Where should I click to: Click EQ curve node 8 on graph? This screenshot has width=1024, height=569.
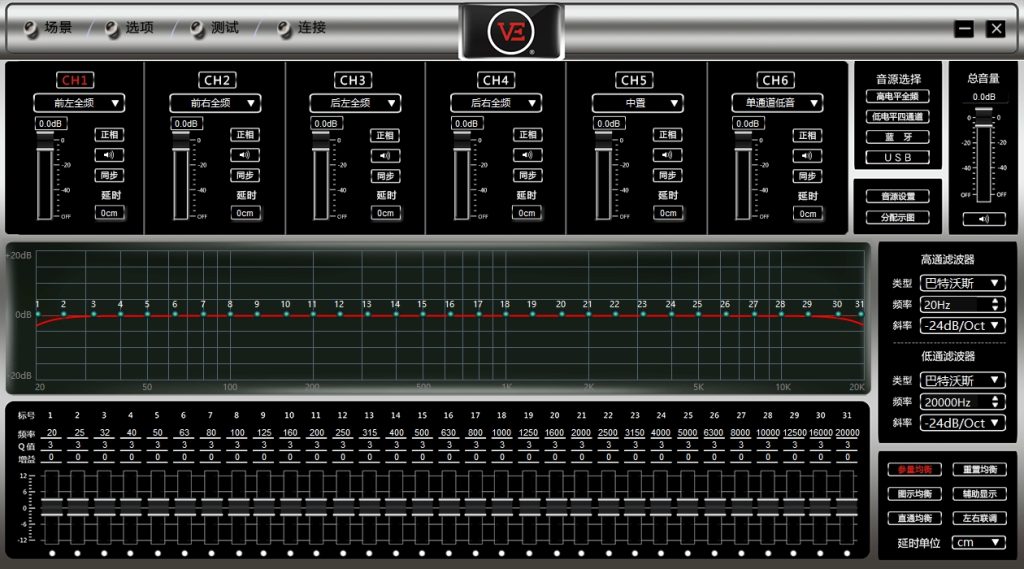pos(230,314)
